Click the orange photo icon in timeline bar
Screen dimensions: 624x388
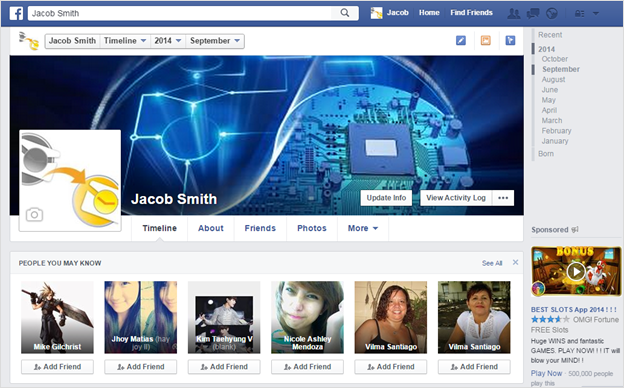pyautogui.click(x=486, y=40)
